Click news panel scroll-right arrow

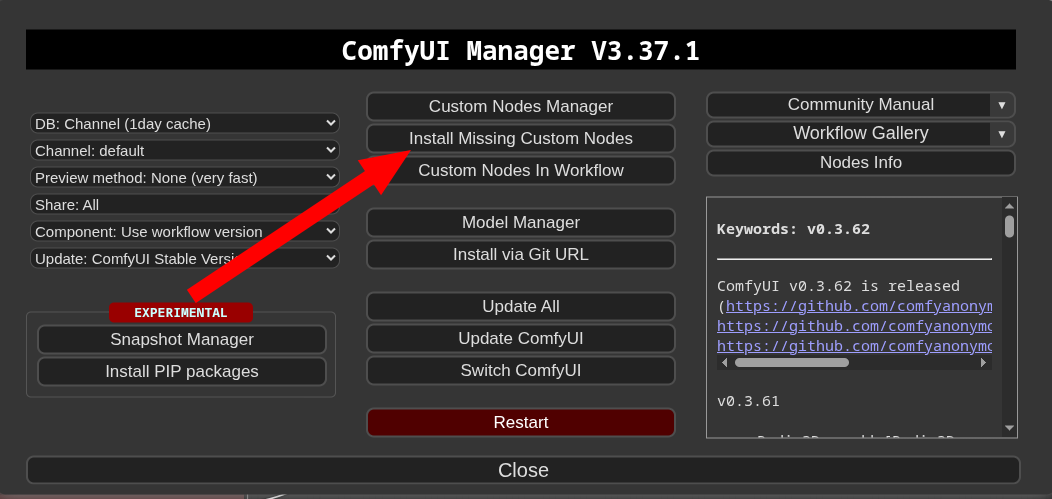coord(985,363)
